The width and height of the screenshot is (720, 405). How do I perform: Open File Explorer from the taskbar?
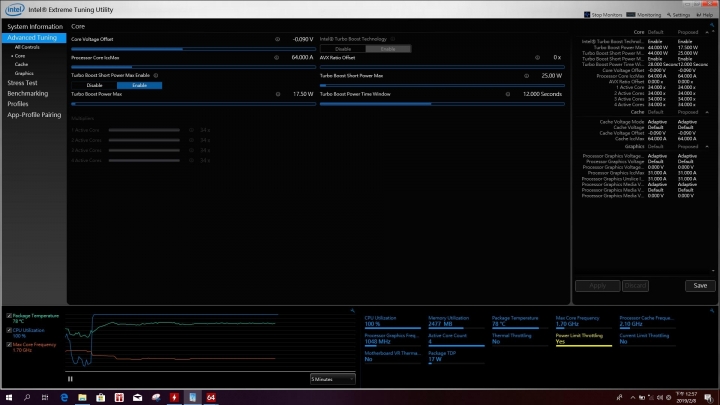pyautogui.click(x=82, y=397)
